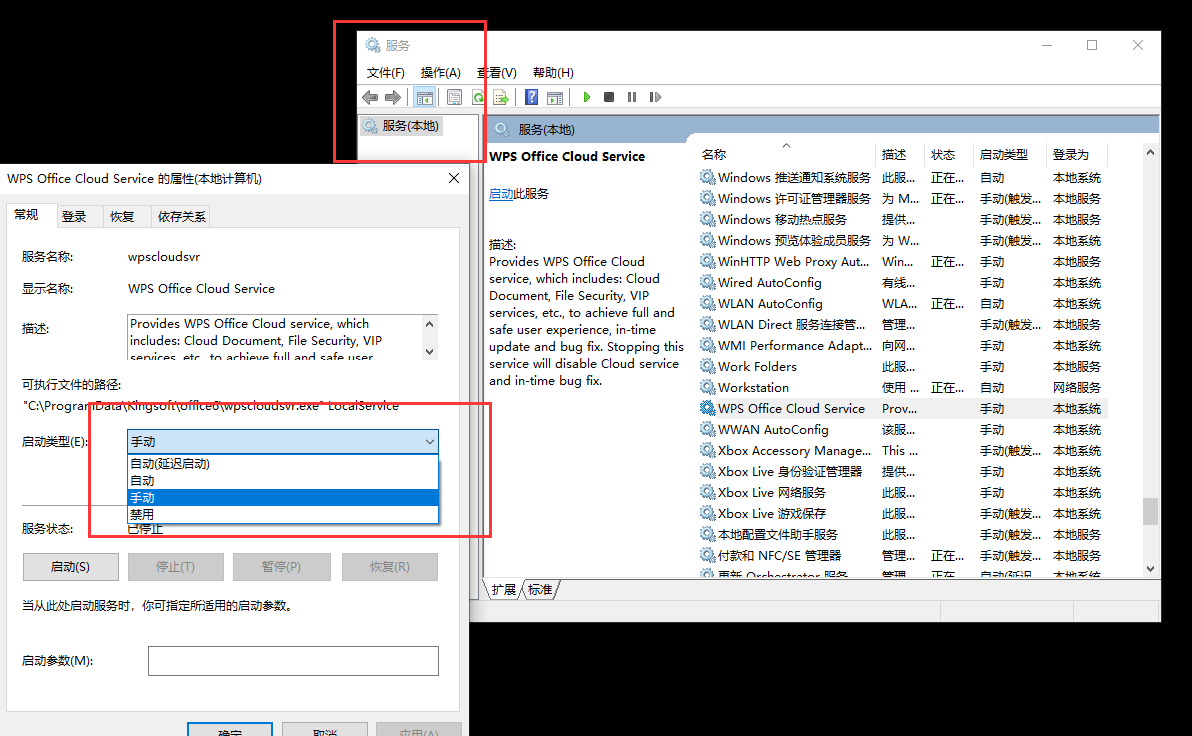Click the 启动 link to start this service

(501, 194)
